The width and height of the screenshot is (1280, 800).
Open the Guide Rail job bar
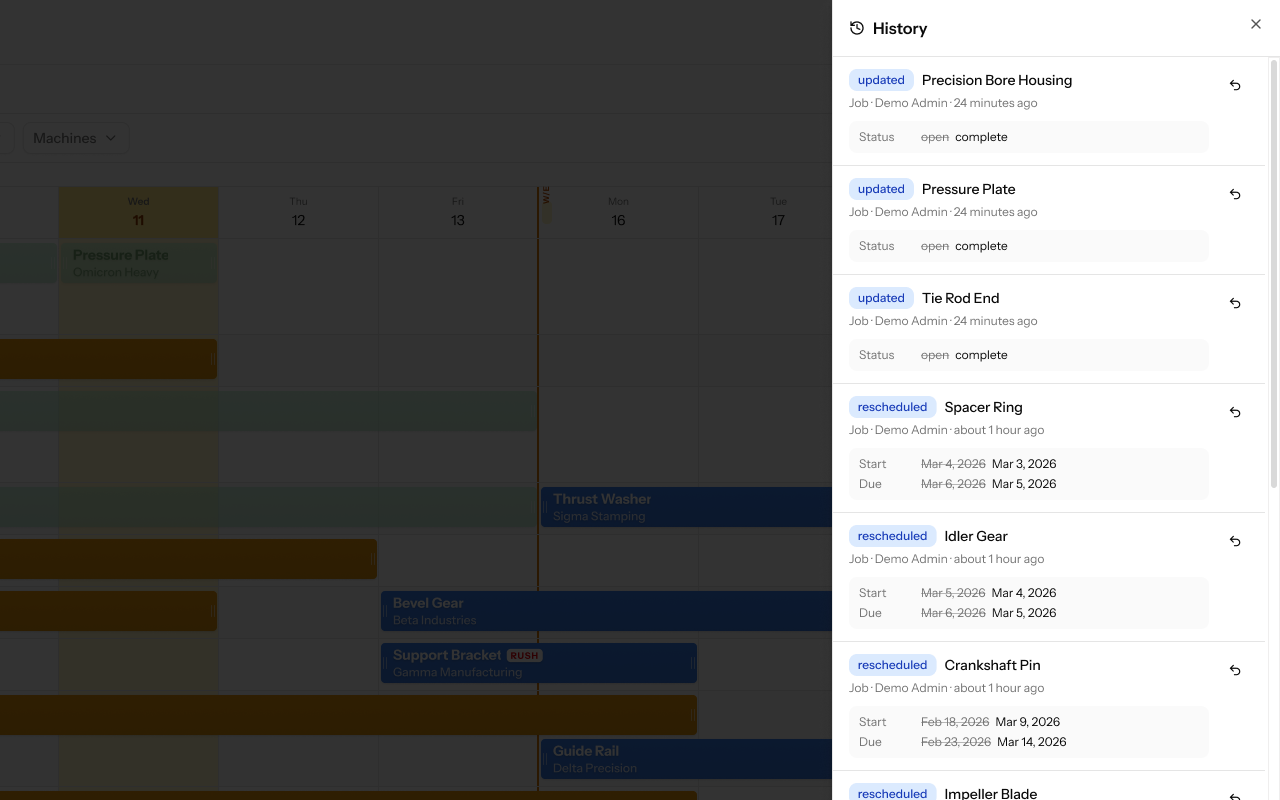point(687,759)
